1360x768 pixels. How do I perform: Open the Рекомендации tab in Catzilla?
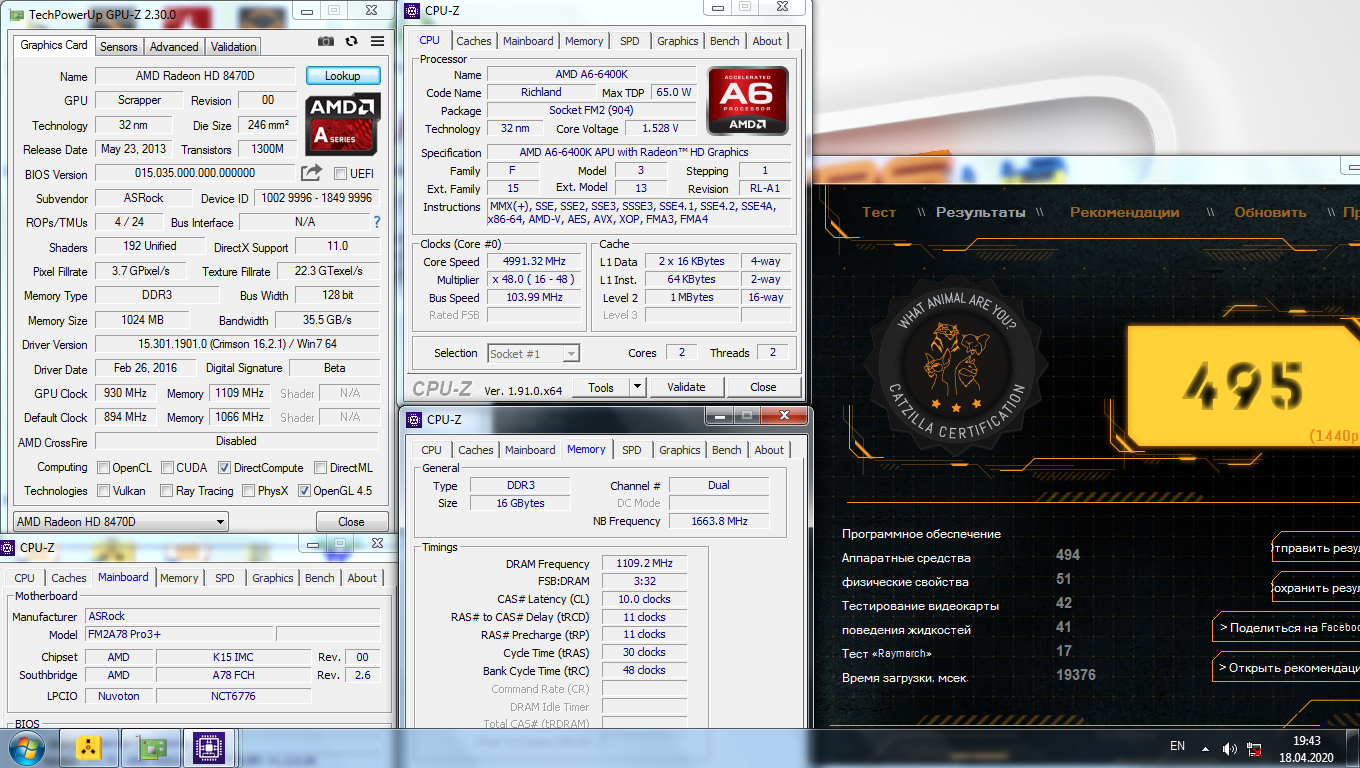point(1124,212)
